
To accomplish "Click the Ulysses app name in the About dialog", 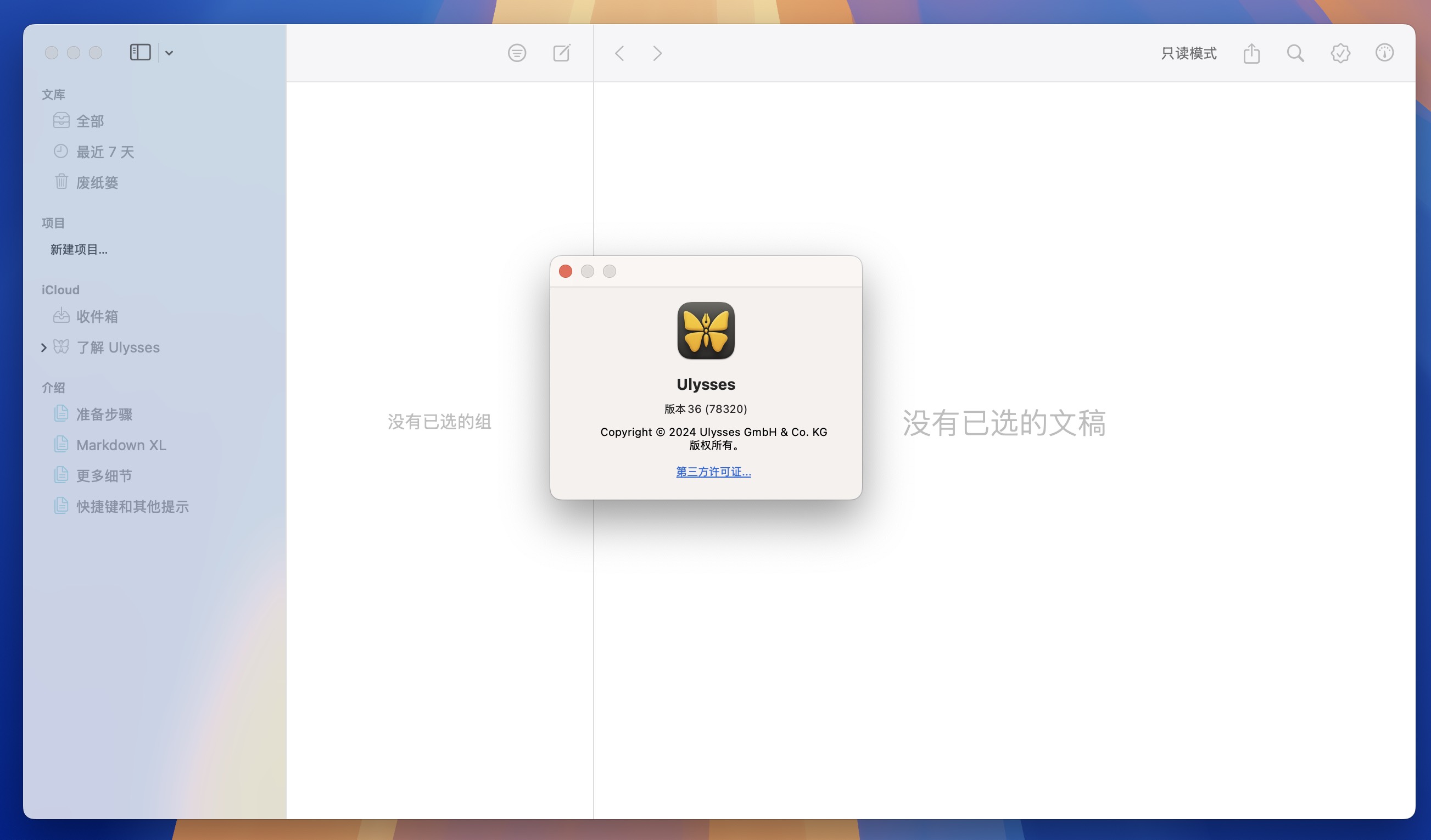I will pos(706,384).
